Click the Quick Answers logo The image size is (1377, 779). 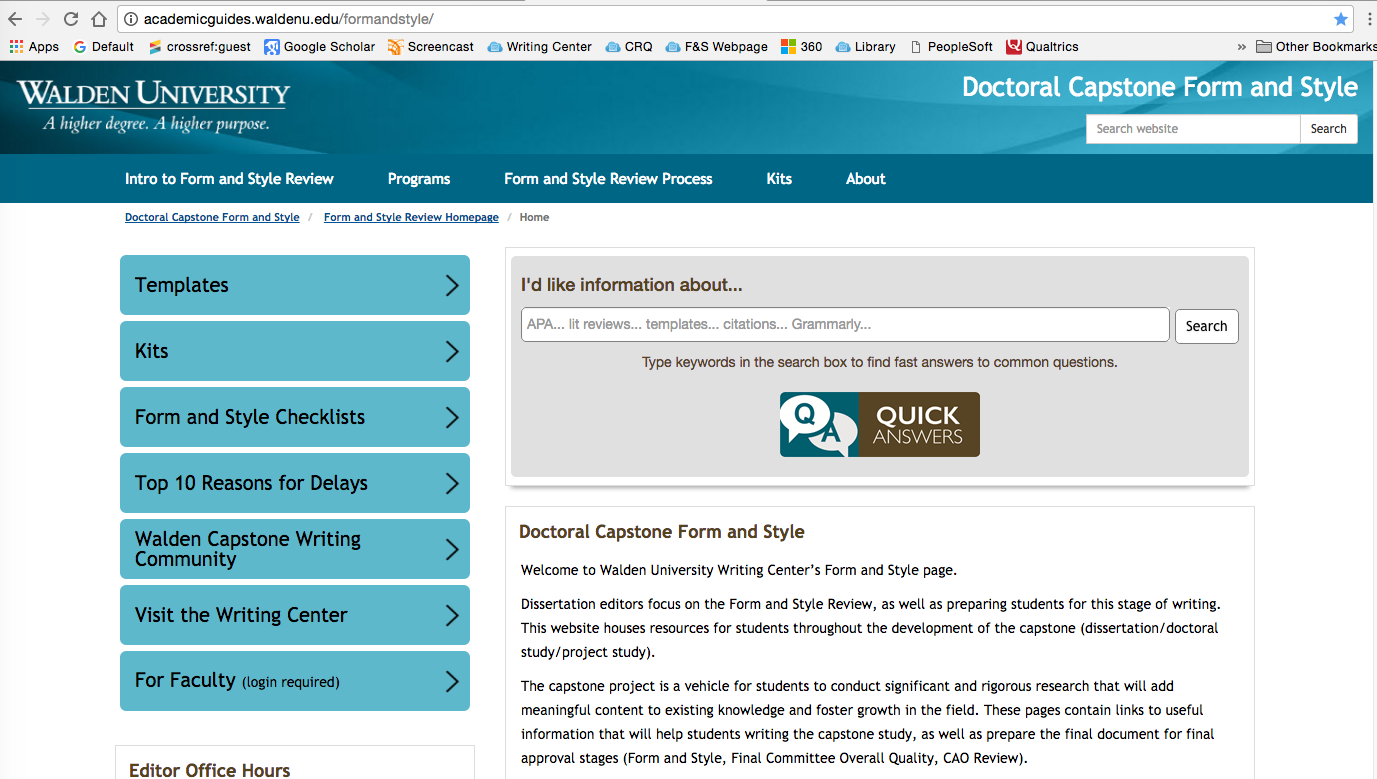(x=879, y=424)
